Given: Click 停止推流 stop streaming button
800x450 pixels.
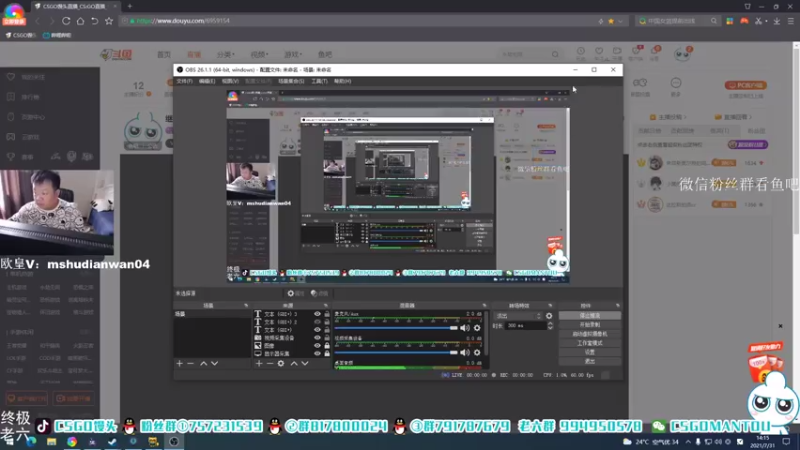Looking at the screenshot, I should coord(590,316).
